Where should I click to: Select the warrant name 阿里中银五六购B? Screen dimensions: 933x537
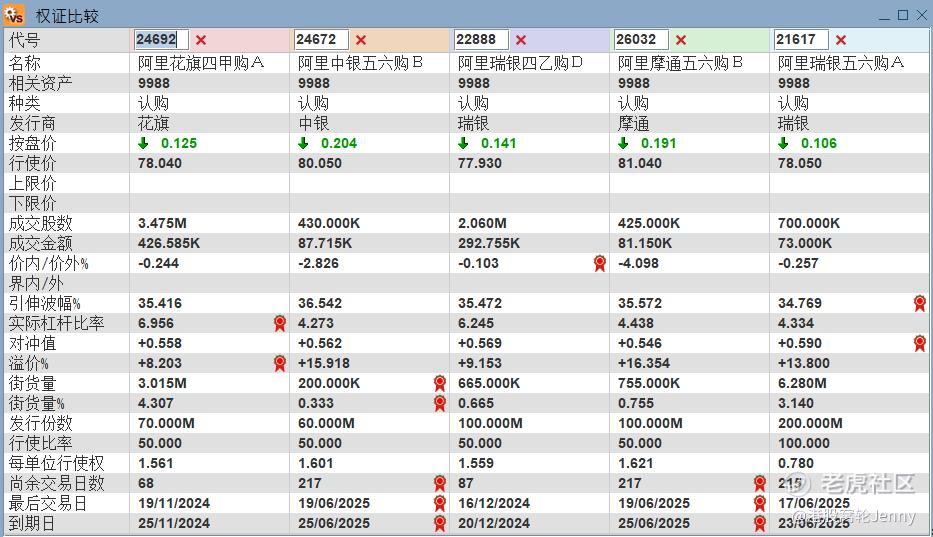point(361,63)
